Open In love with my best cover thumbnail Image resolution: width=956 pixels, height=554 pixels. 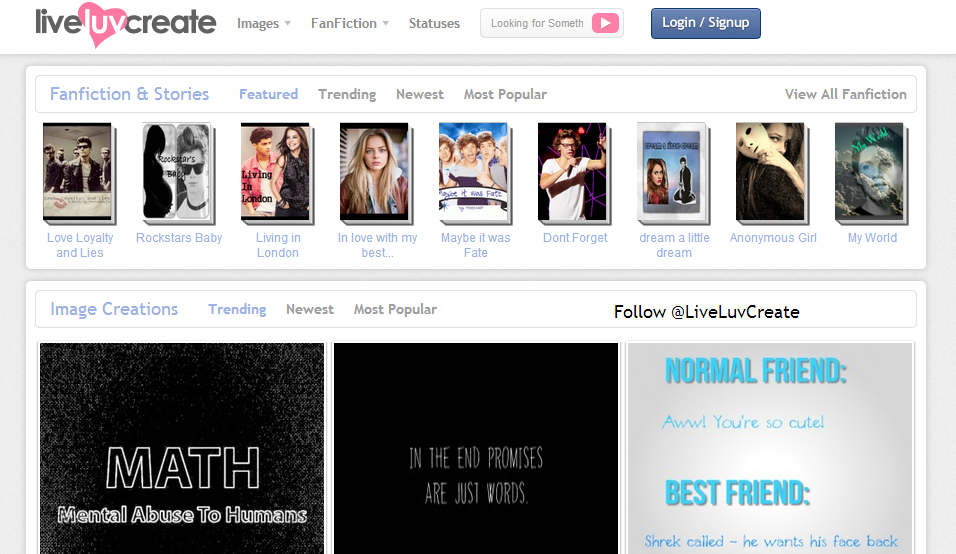[376, 173]
